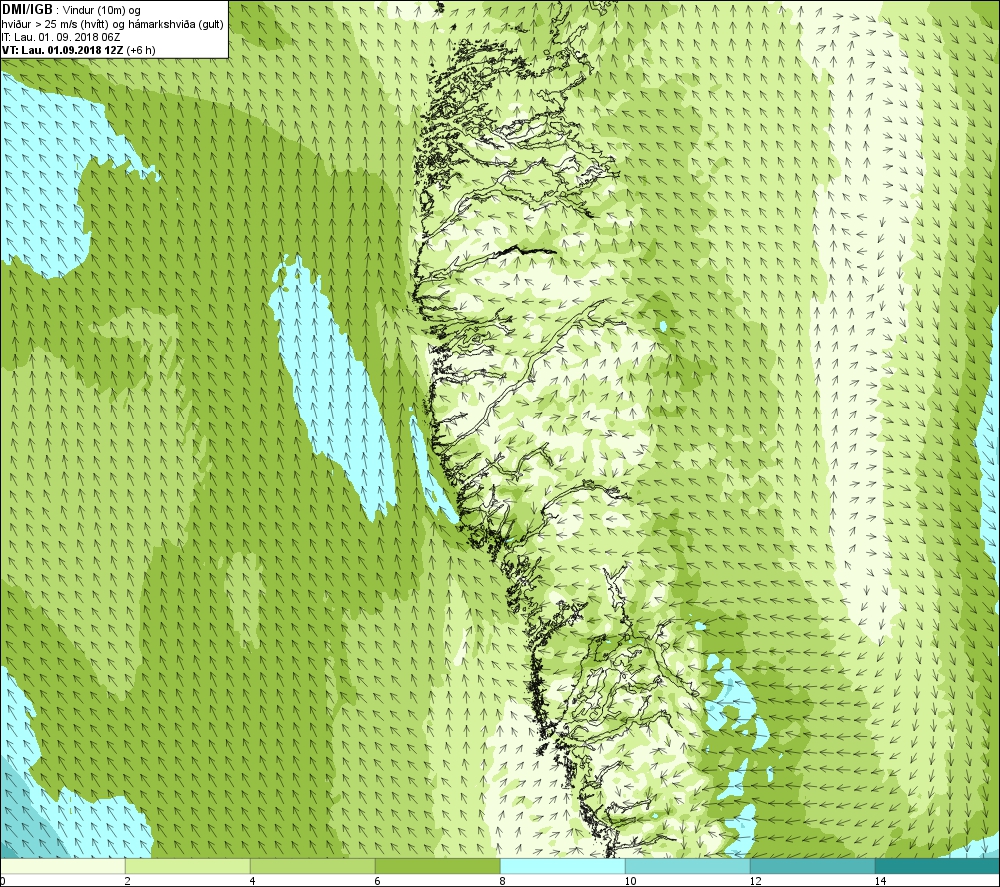This screenshot has width=1000, height=887.
Task: Click the scale label '2'
Action: pyautogui.click(x=128, y=881)
